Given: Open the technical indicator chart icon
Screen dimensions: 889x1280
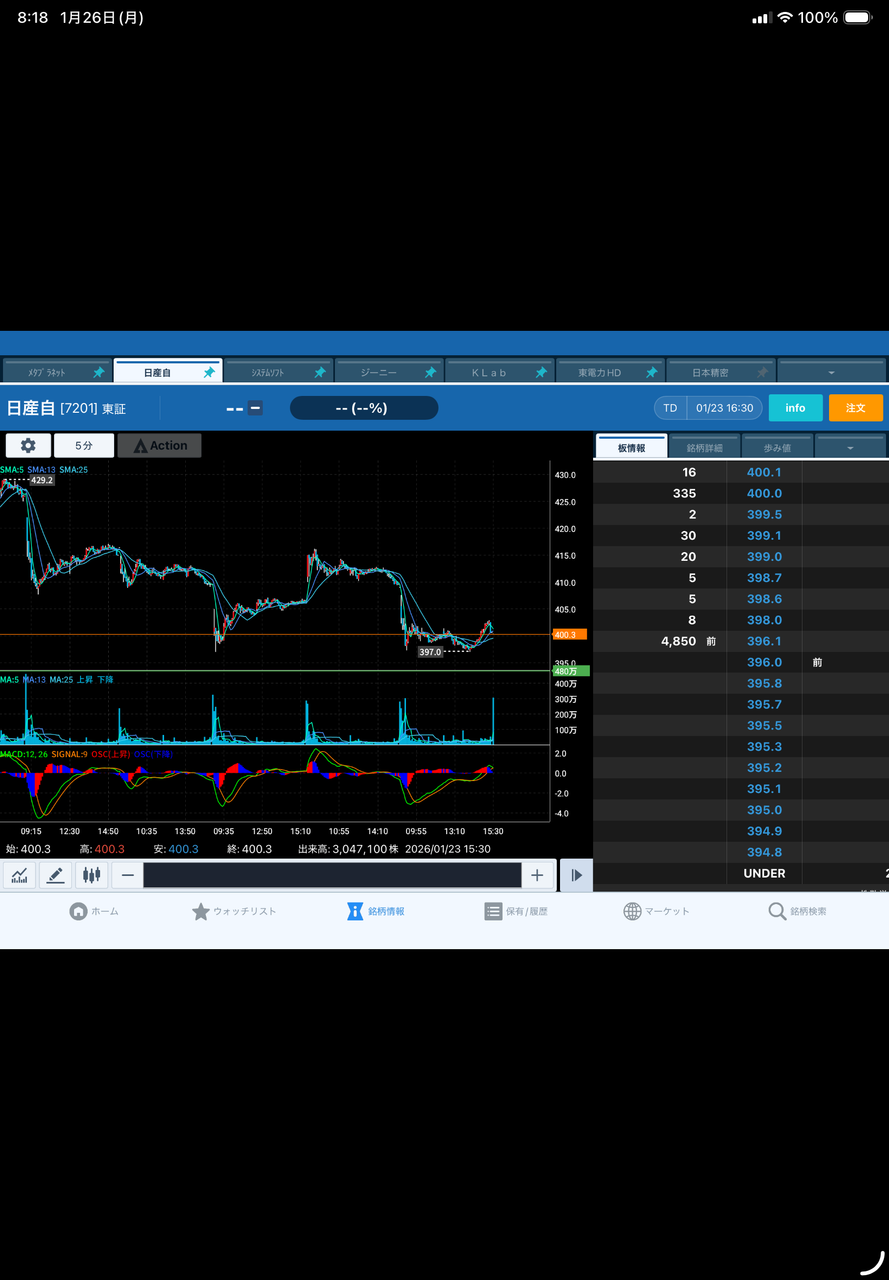Looking at the screenshot, I should point(19,875).
